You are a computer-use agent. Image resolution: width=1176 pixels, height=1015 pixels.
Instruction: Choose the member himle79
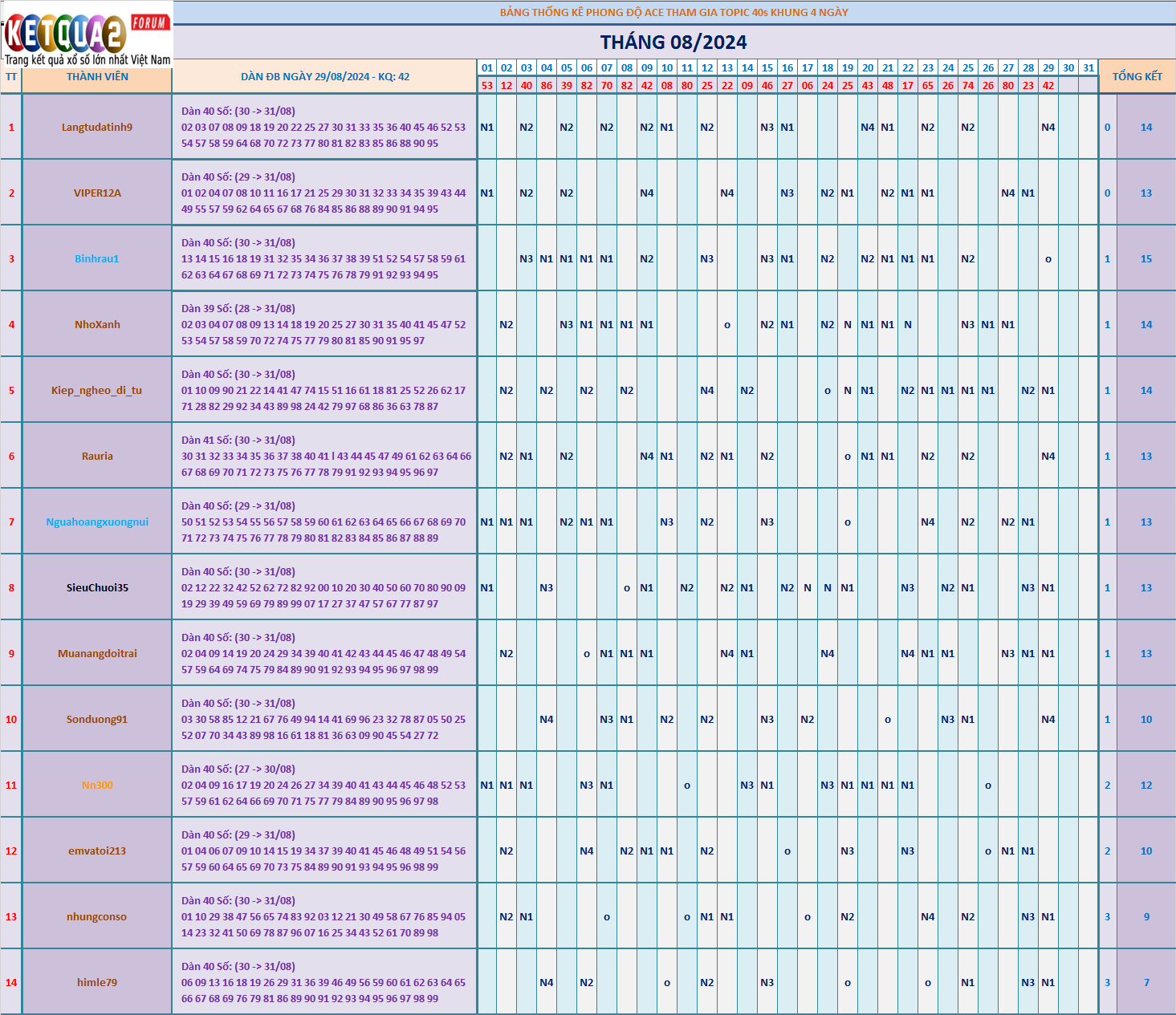tap(97, 982)
